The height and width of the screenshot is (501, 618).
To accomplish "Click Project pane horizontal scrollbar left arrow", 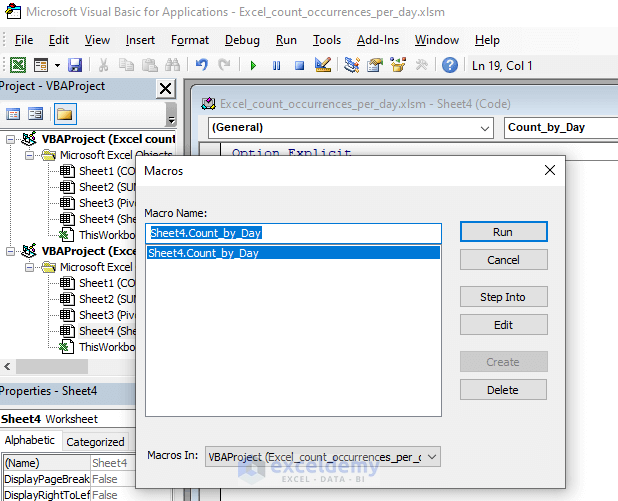I will tap(7, 367).
